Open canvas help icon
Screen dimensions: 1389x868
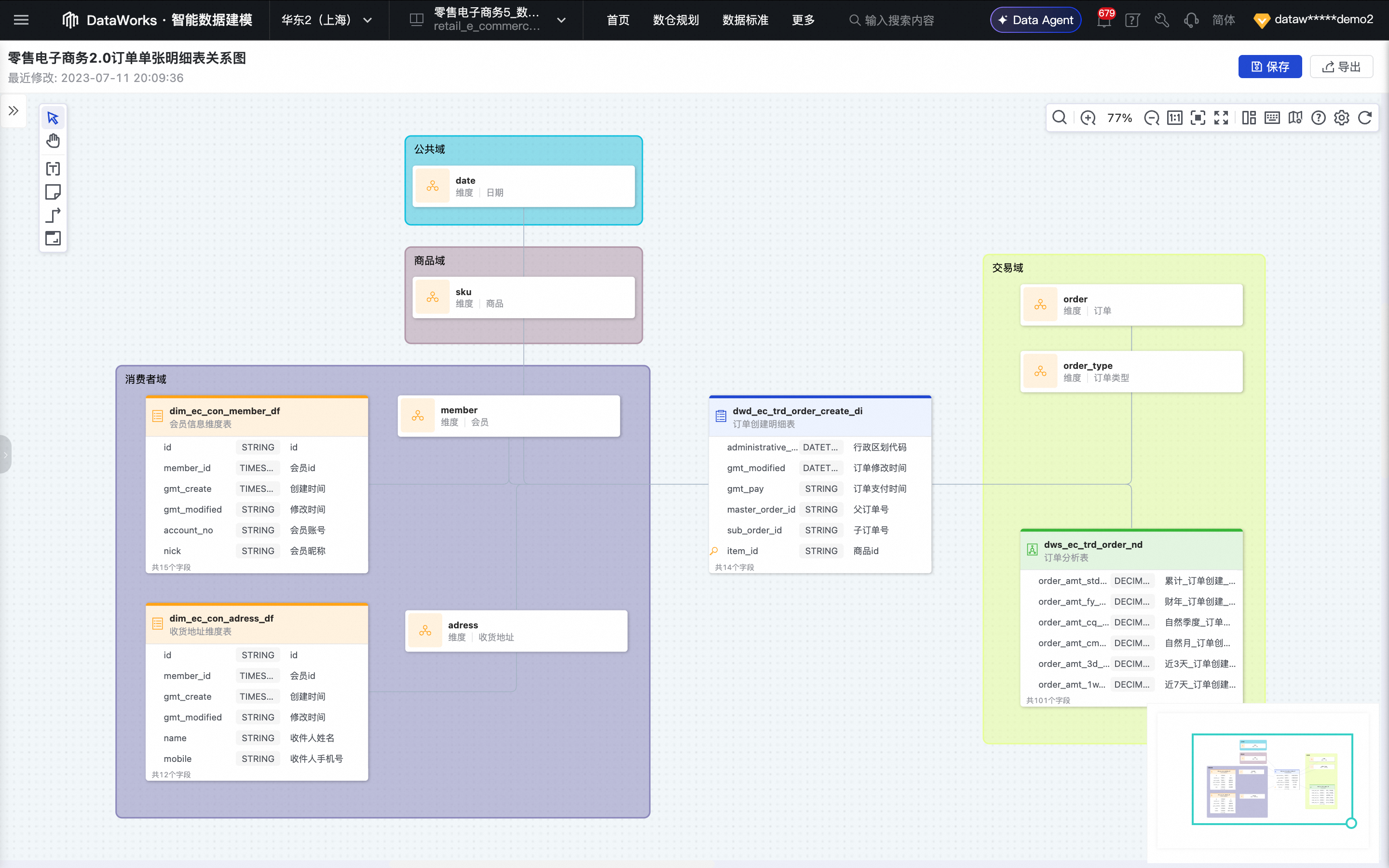click(1319, 118)
